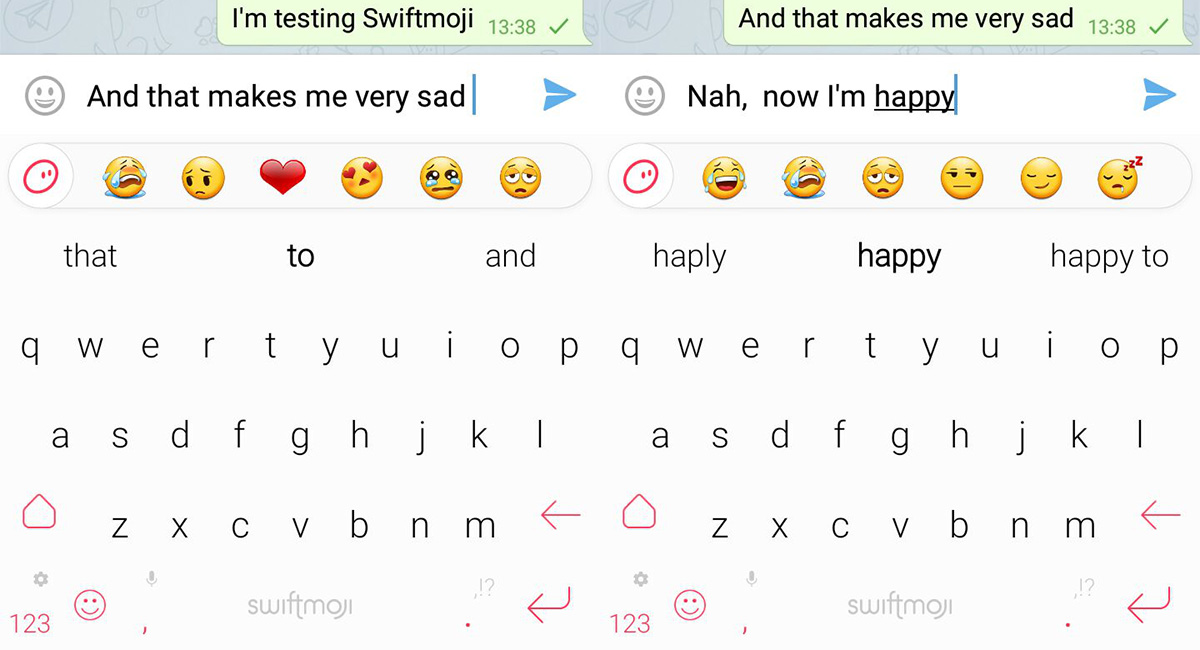Insert the red heart emoji suggestion
The image size is (1200, 650).
tap(282, 178)
